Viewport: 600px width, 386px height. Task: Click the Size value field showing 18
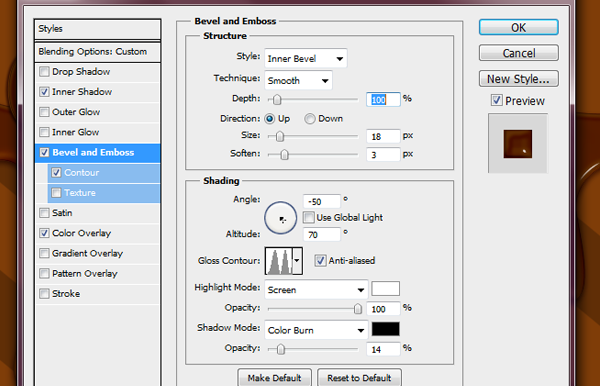click(383, 136)
